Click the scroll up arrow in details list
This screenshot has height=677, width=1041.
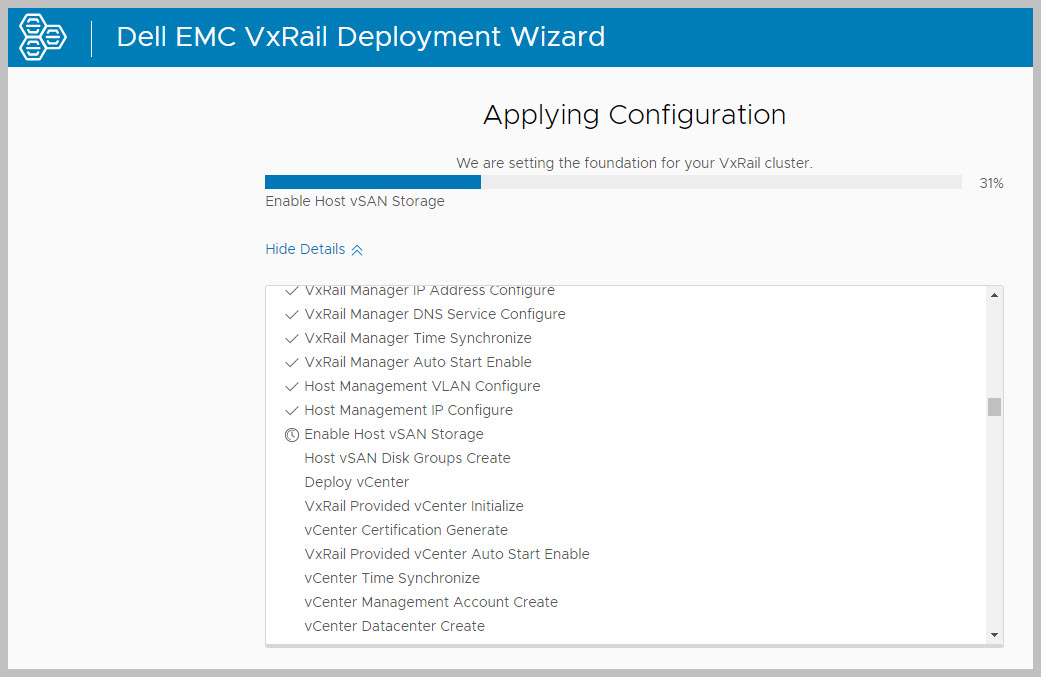(994, 295)
